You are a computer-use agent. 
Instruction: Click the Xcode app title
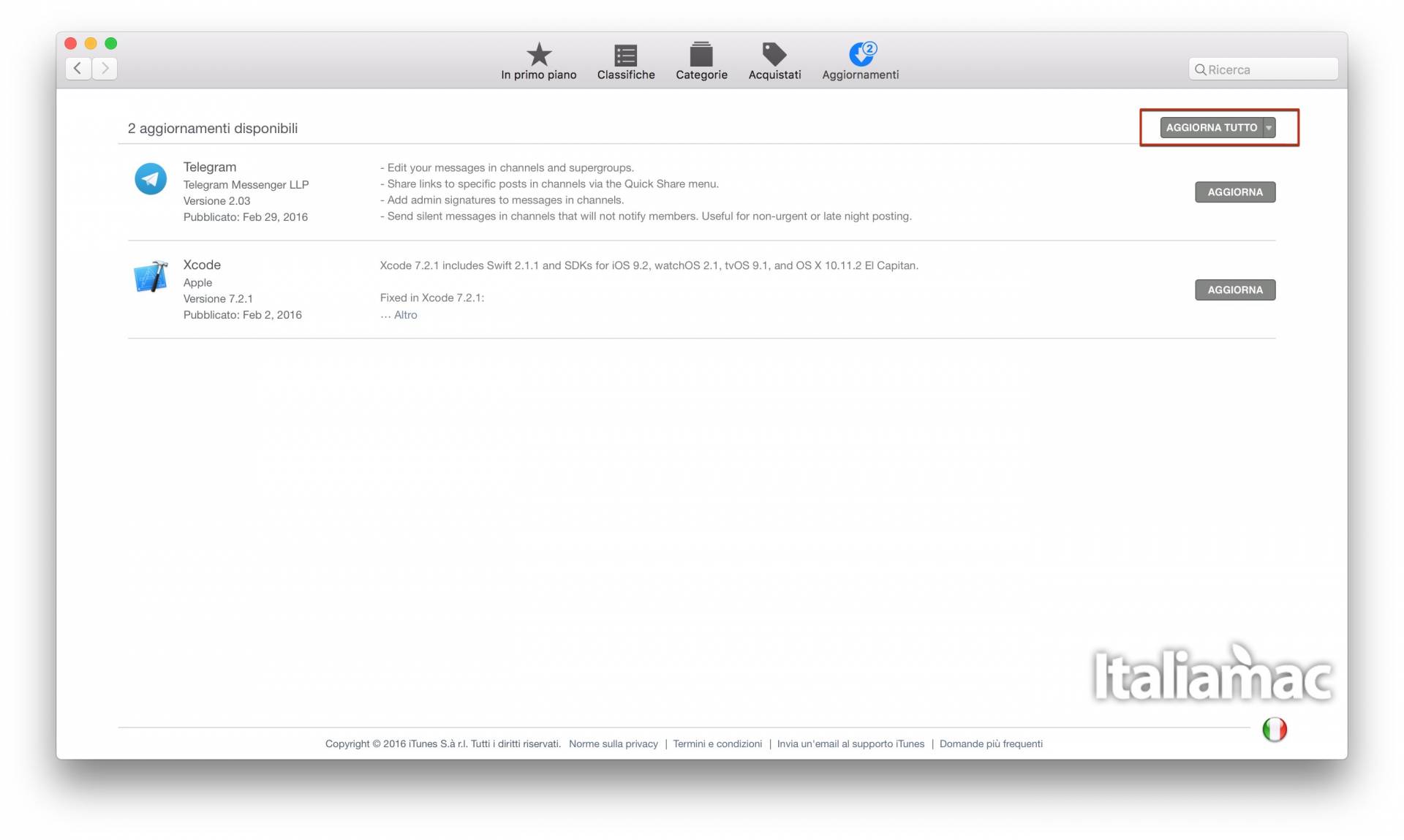pyautogui.click(x=202, y=265)
